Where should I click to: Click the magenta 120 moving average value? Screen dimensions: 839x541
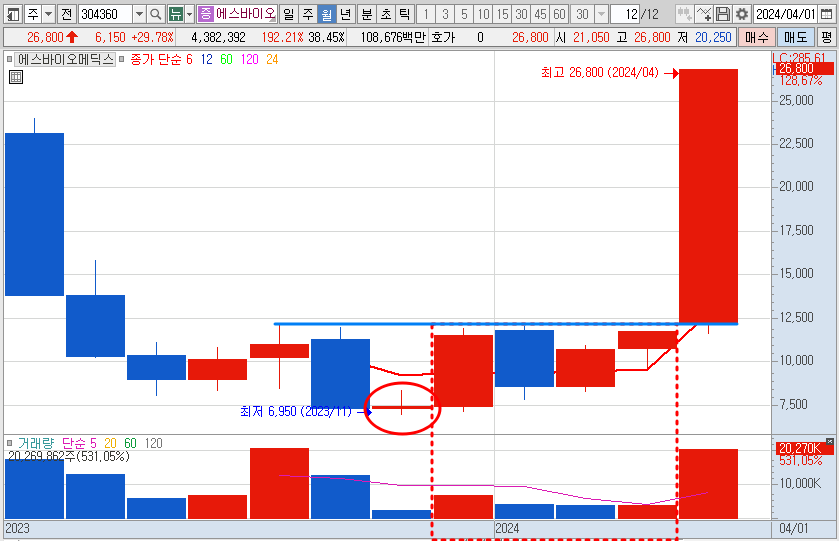coord(249,59)
